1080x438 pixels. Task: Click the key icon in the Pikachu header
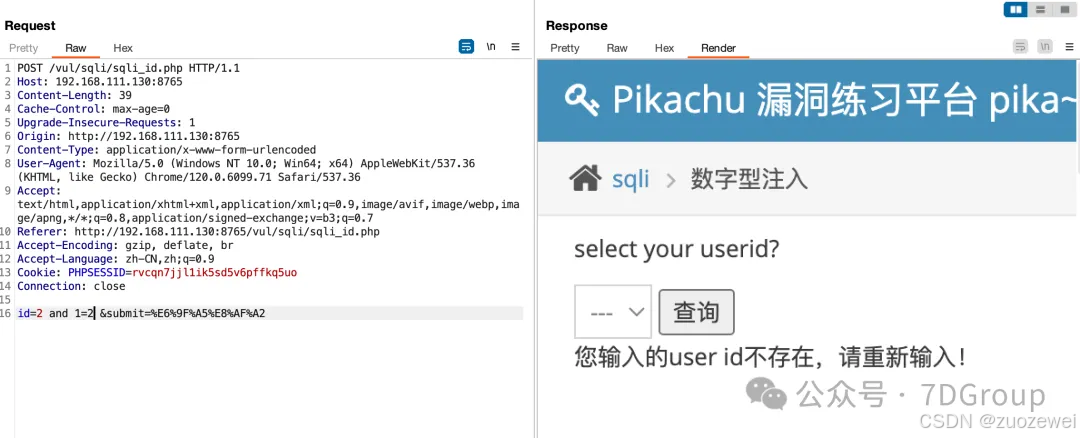[x=582, y=101]
